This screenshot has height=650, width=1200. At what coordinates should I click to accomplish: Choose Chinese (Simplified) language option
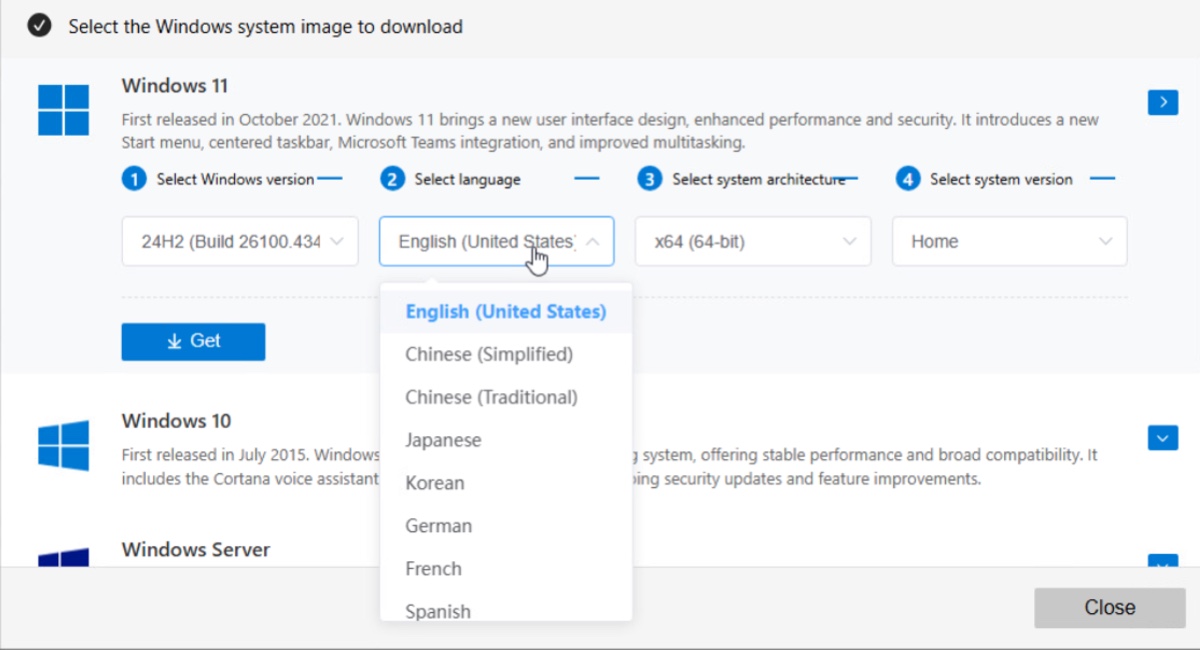tap(489, 354)
